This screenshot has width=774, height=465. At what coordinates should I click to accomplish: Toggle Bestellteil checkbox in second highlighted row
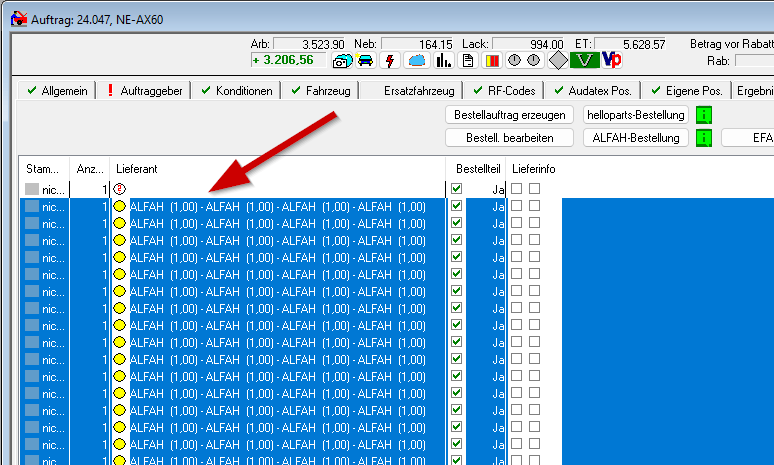coord(457,223)
